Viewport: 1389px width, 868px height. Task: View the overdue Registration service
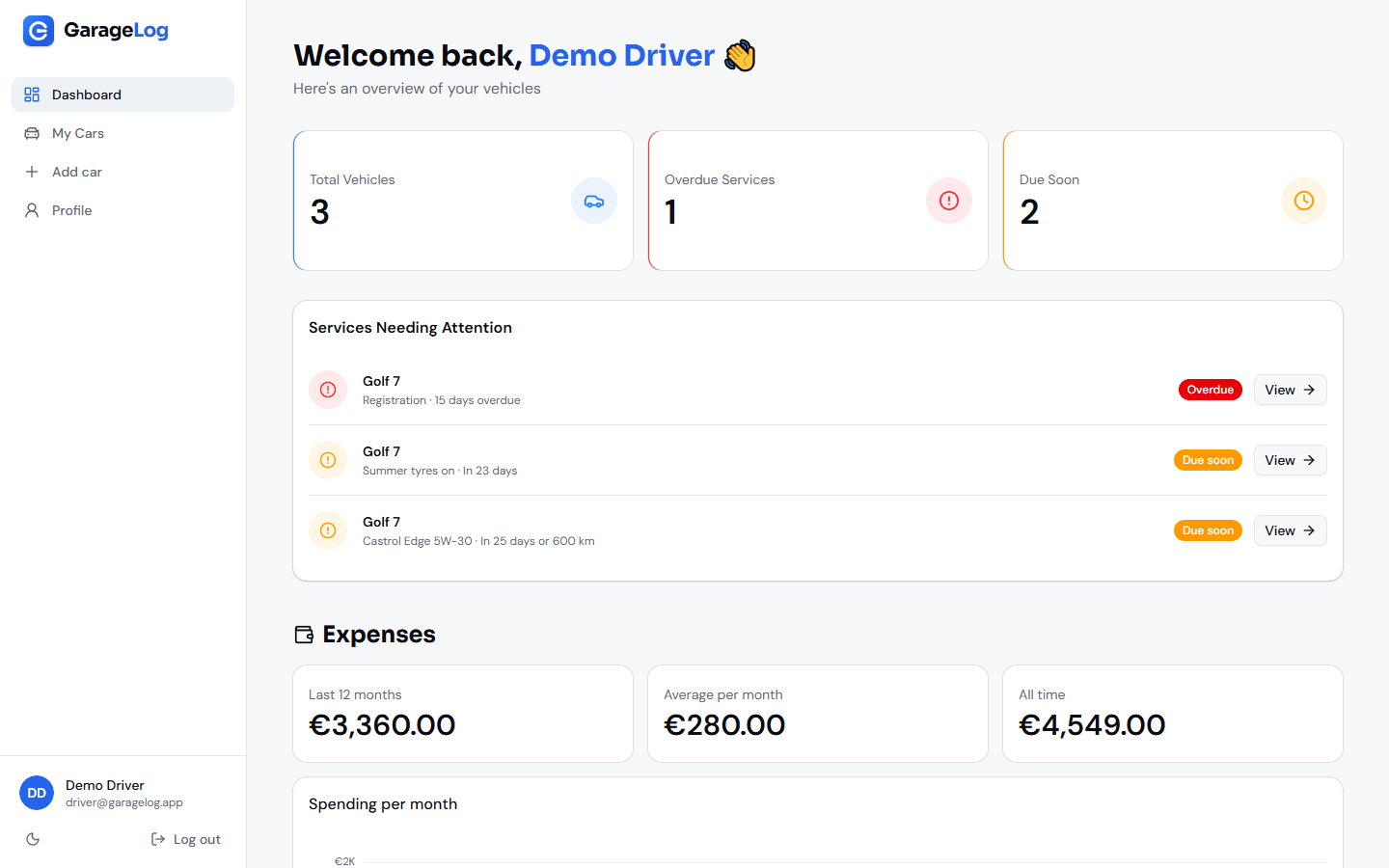point(1290,390)
